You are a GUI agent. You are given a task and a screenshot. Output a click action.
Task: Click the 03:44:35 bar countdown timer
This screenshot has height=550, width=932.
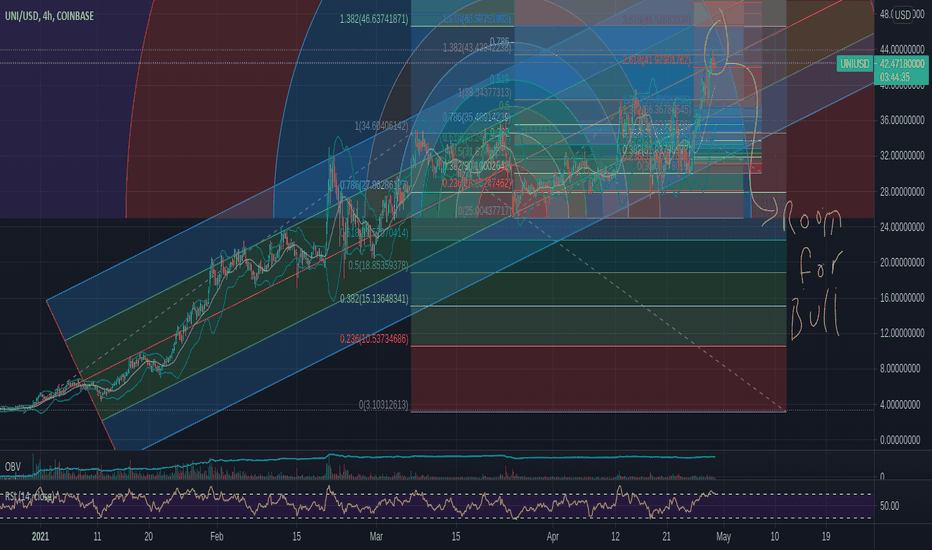pyautogui.click(x=895, y=77)
